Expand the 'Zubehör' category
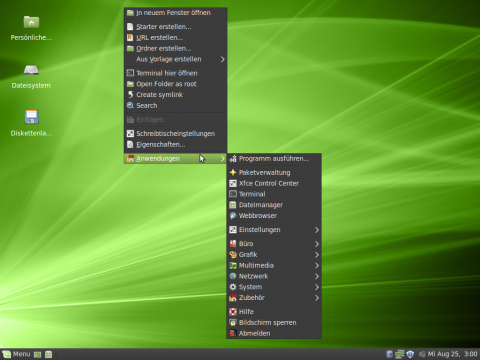The width and height of the screenshot is (480, 360). [x=274, y=298]
